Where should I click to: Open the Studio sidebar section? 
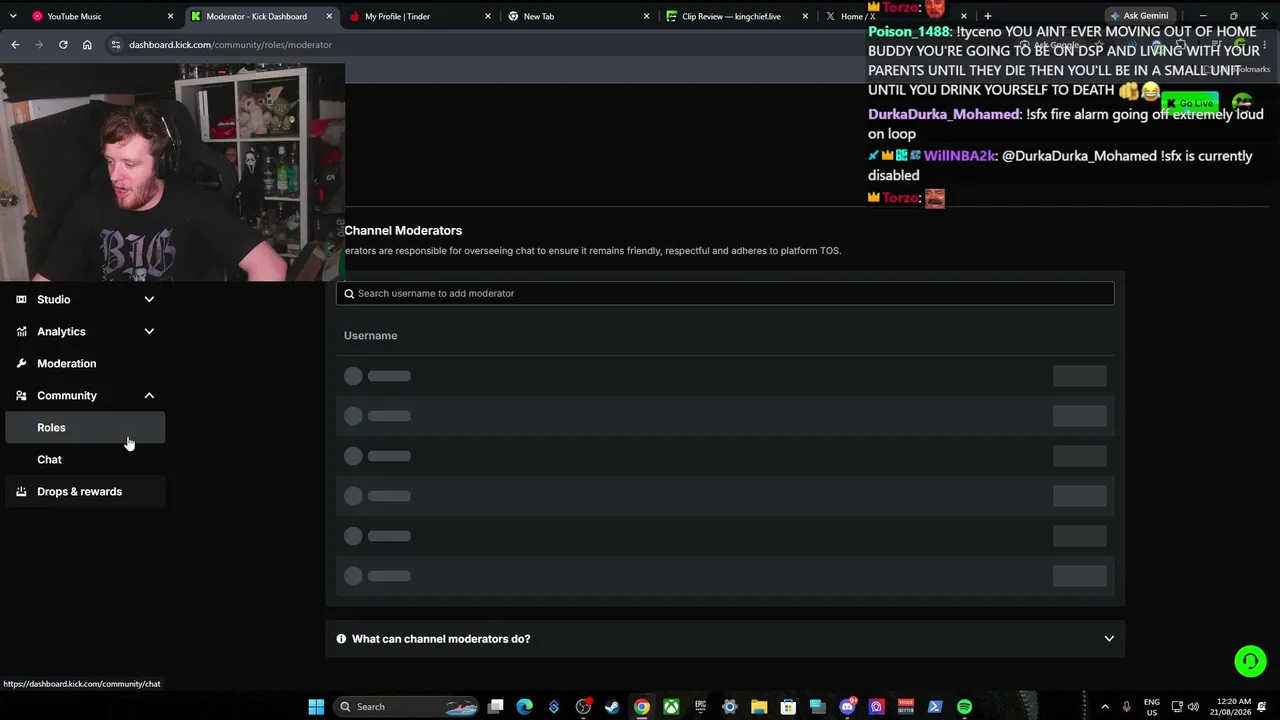pyautogui.click(x=85, y=299)
